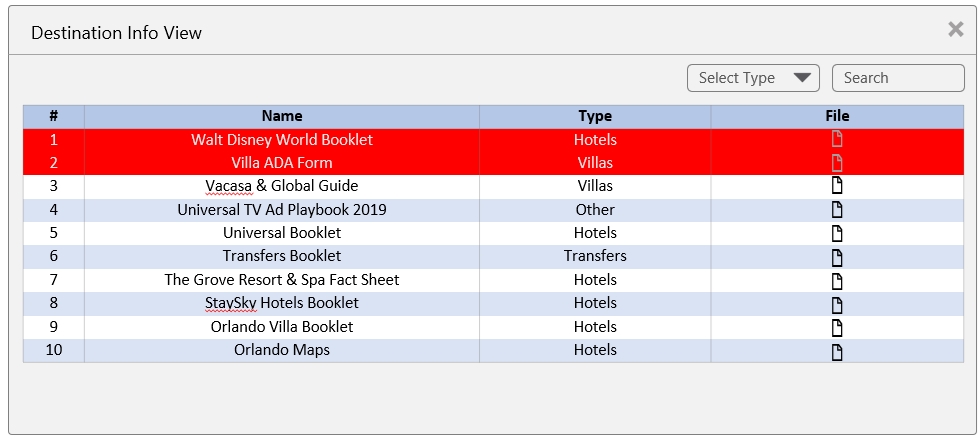Open The Grove Resort Fact Sheet file icon
Image resolution: width=980 pixels, height=441 pixels.
click(x=837, y=280)
